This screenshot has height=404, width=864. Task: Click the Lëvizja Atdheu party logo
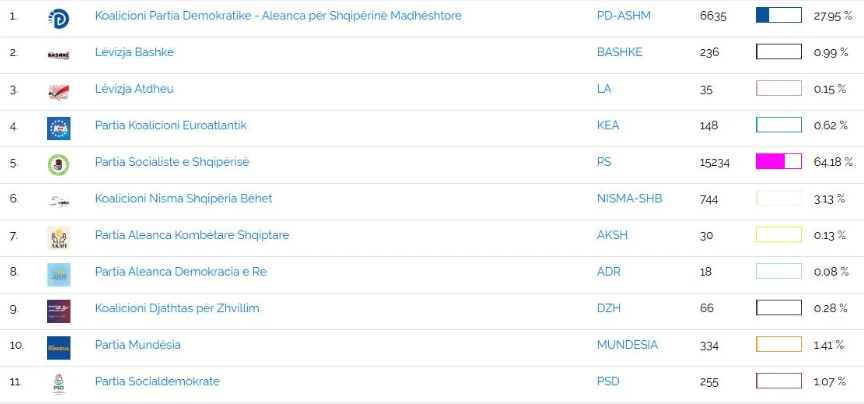click(58, 91)
